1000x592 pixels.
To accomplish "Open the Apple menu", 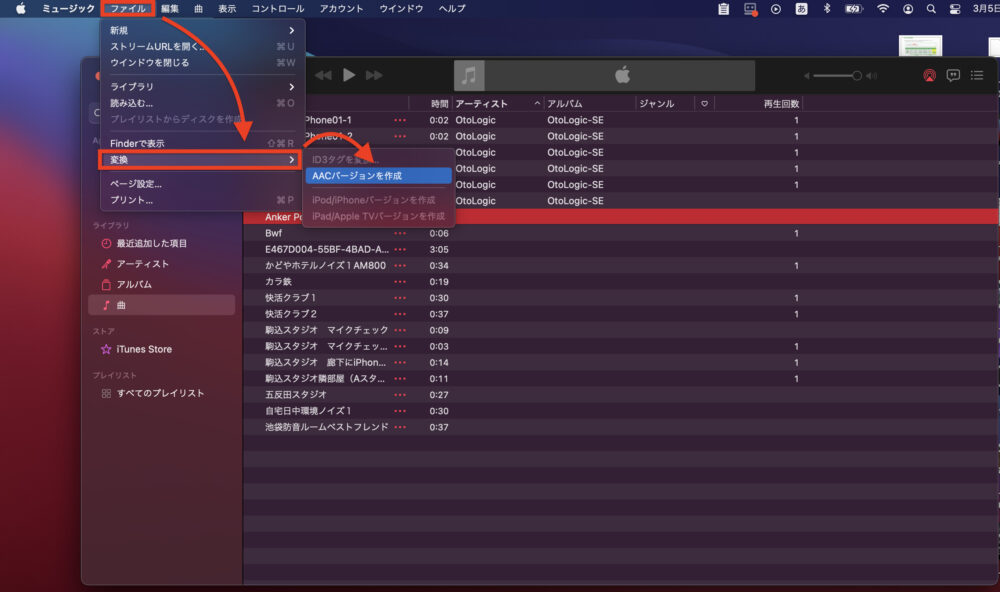I will point(20,8).
